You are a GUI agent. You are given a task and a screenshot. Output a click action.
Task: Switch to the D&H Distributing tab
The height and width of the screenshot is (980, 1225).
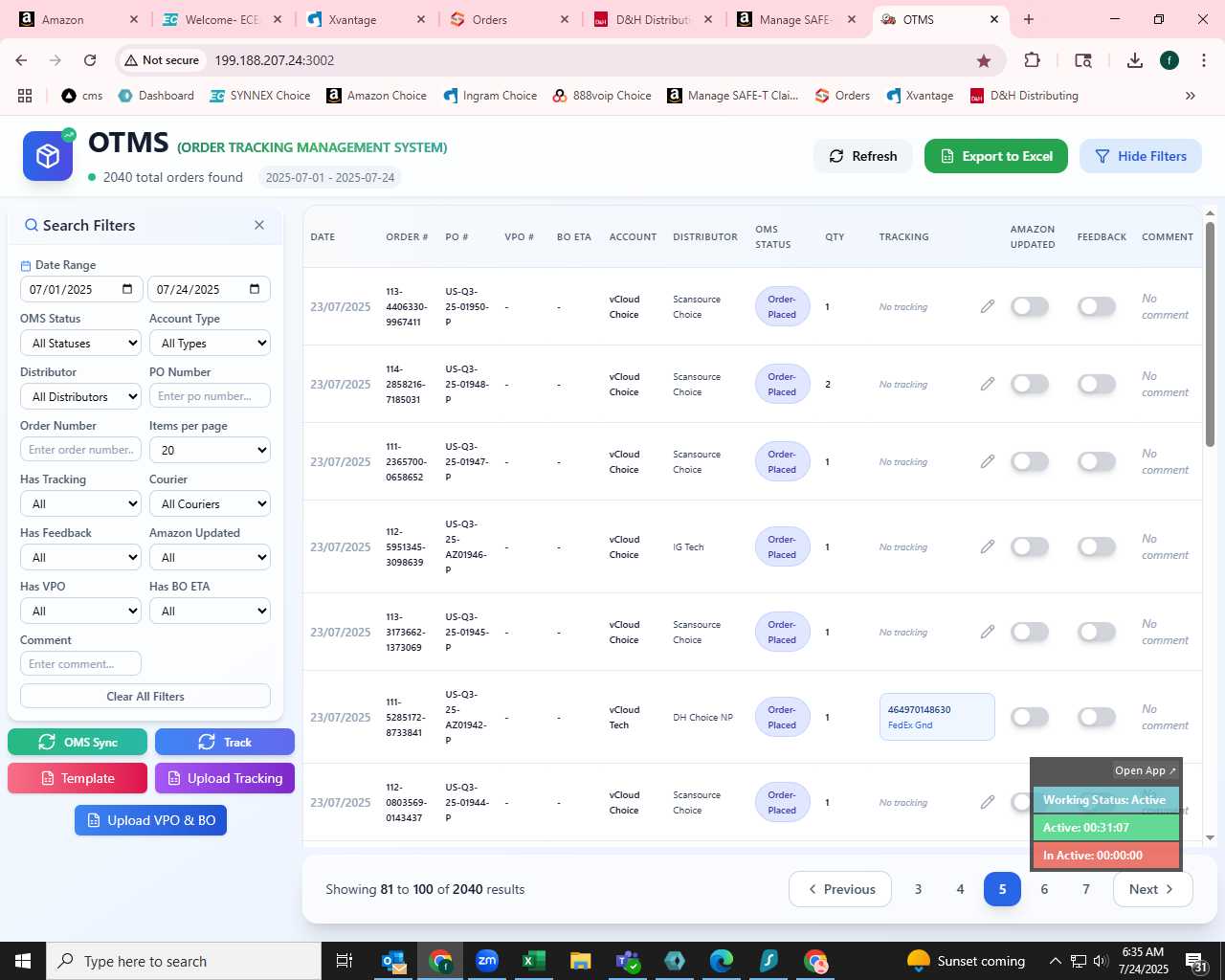pyautogui.click(x=651, y=19)
